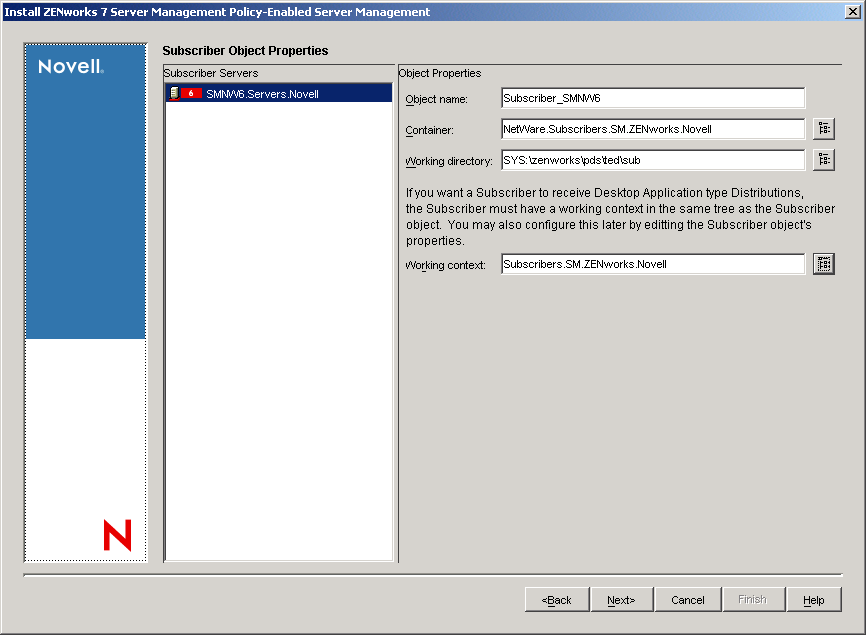Screen dimensions: 866x635
Task: Click the Working directory input field
Action: (x=653, y=160)
